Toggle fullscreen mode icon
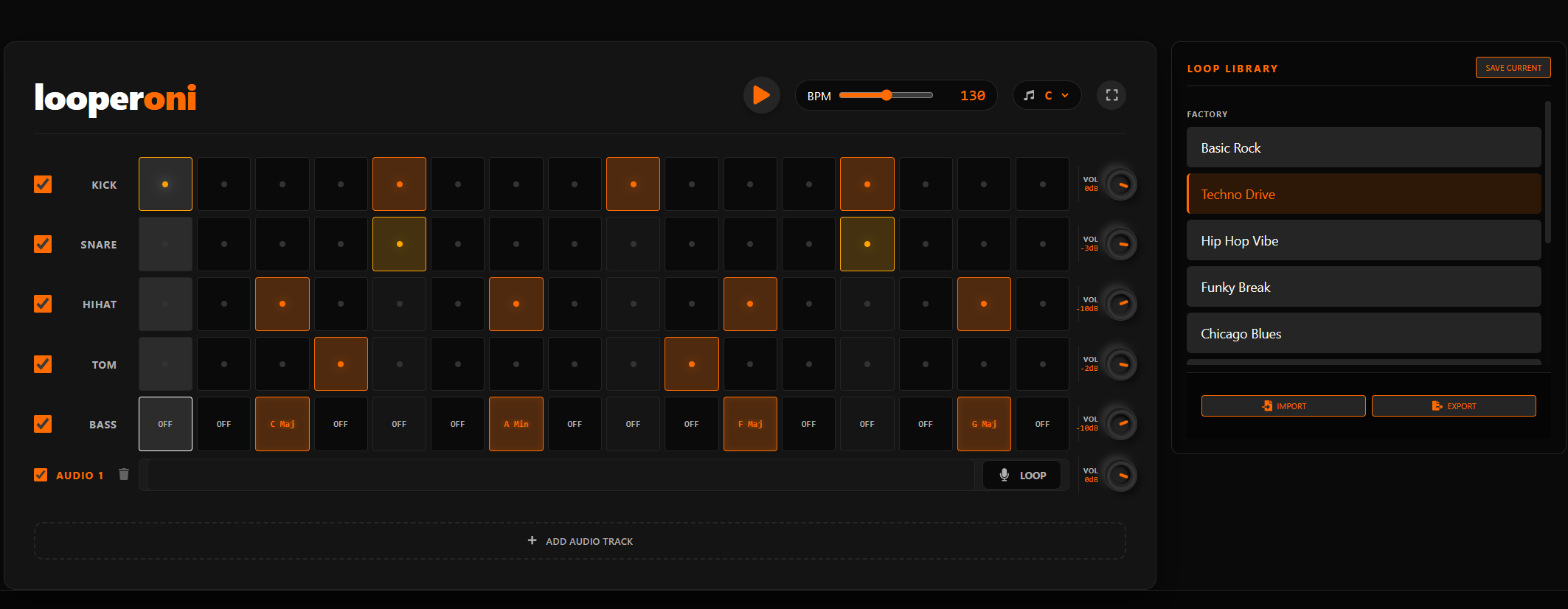Screen dimensions: 1568x609 click(1111, 95)
